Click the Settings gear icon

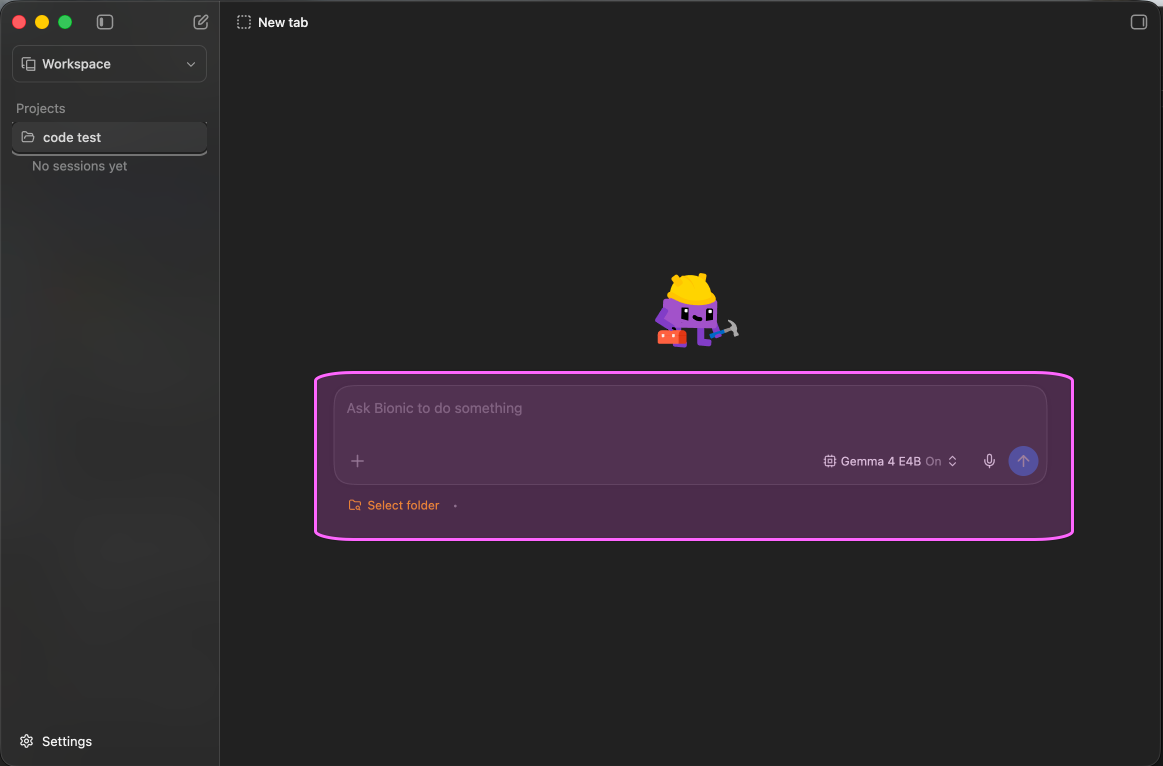[27, 741]
